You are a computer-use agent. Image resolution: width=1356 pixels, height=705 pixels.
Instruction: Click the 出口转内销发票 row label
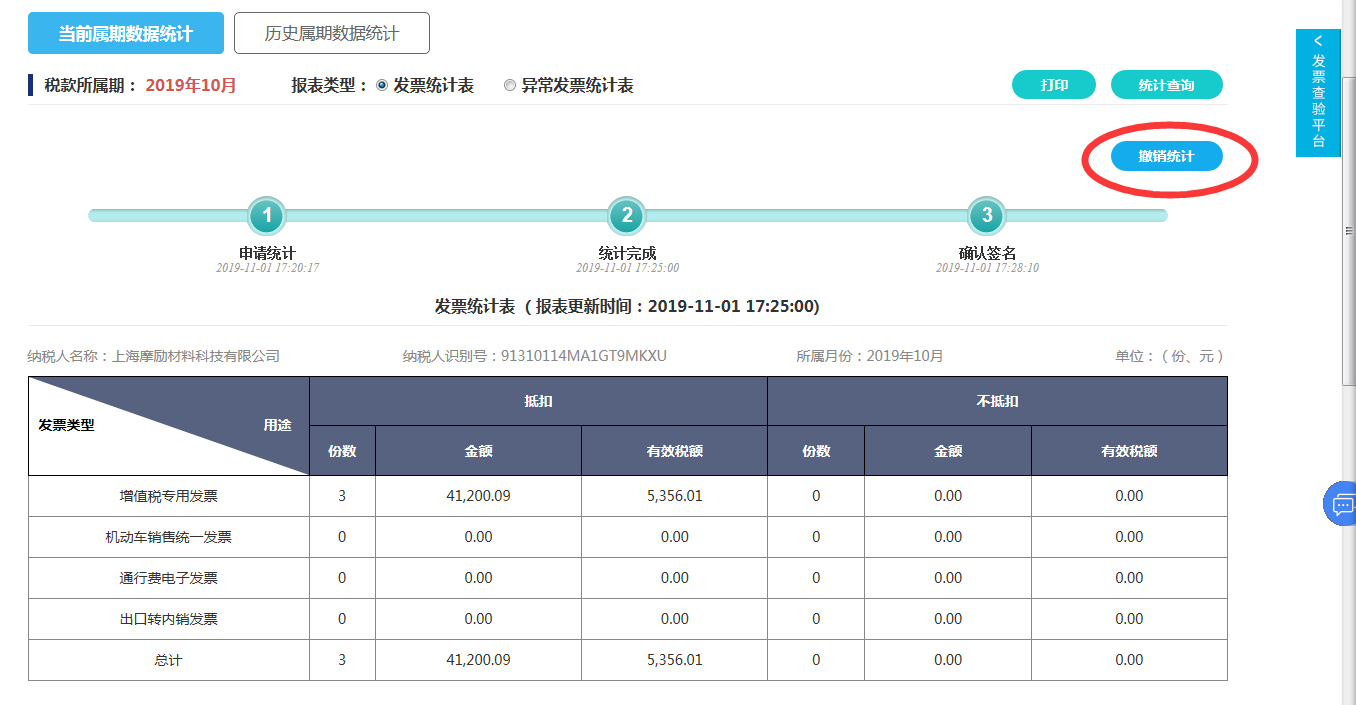click(x=168, y=619)
